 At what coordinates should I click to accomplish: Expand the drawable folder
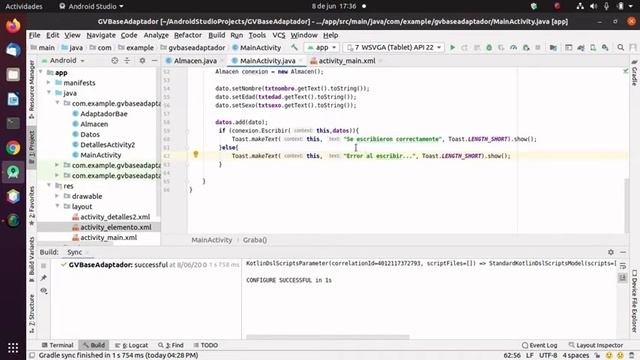(57, 196)
